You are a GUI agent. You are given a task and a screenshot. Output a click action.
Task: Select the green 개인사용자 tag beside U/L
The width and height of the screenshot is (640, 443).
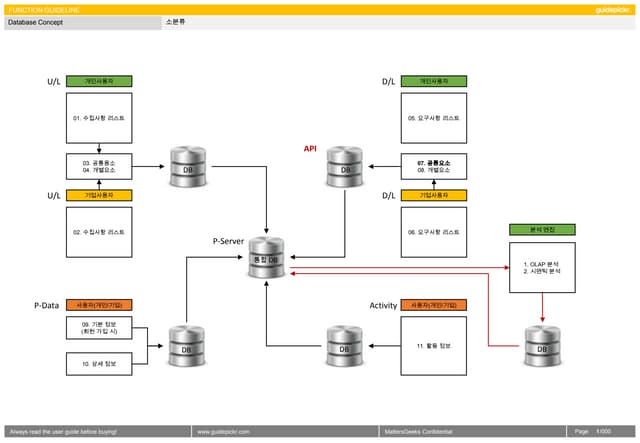click(99, 81)
